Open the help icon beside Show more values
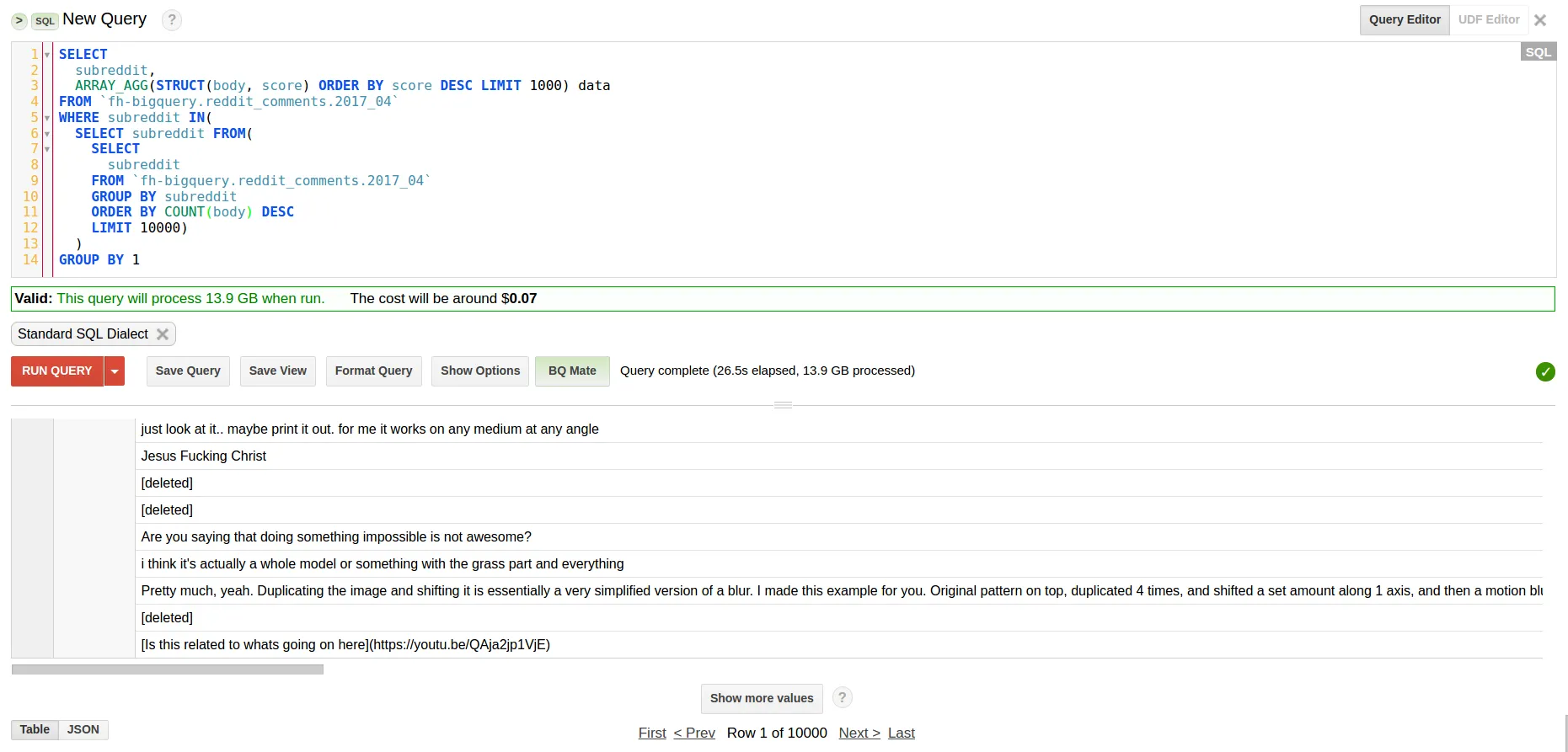The width and height of the screenshot is (1568, 752). click(x=842, y=698)
